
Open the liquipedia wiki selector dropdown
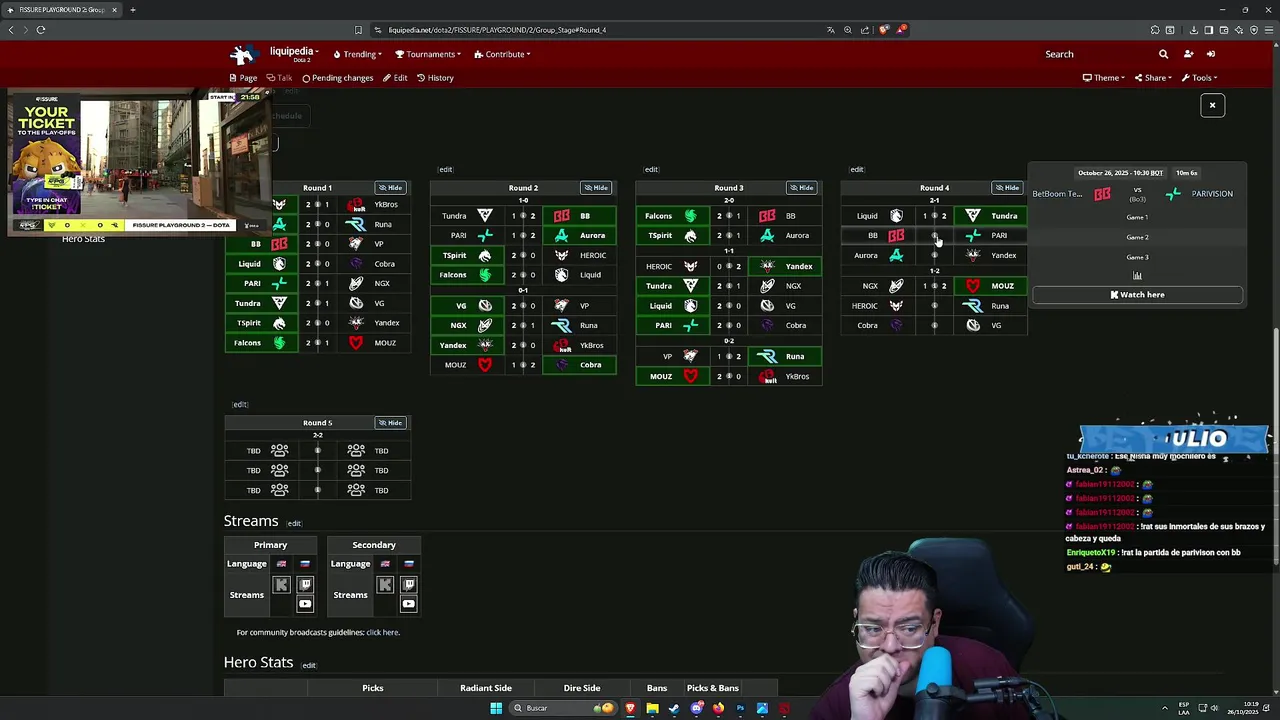pyautogui.click(x=294, y=53)
